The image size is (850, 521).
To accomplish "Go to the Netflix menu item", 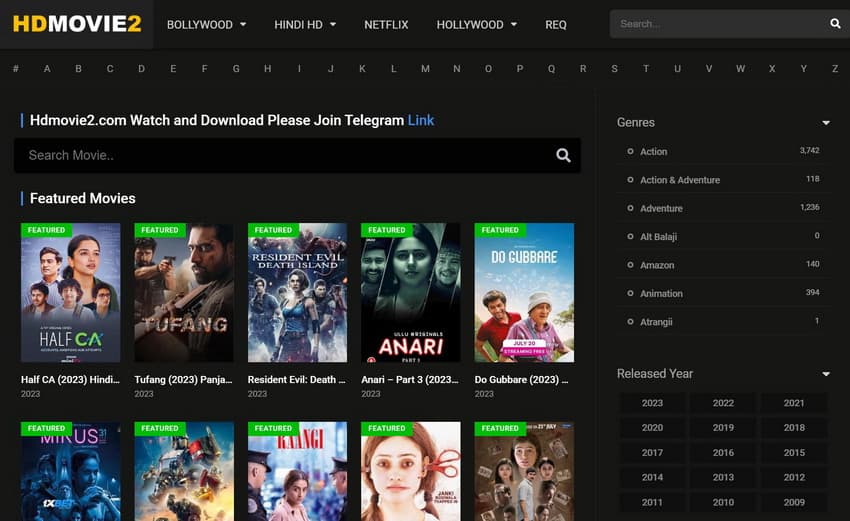I will pyautogui.click(x=386, y=24).
